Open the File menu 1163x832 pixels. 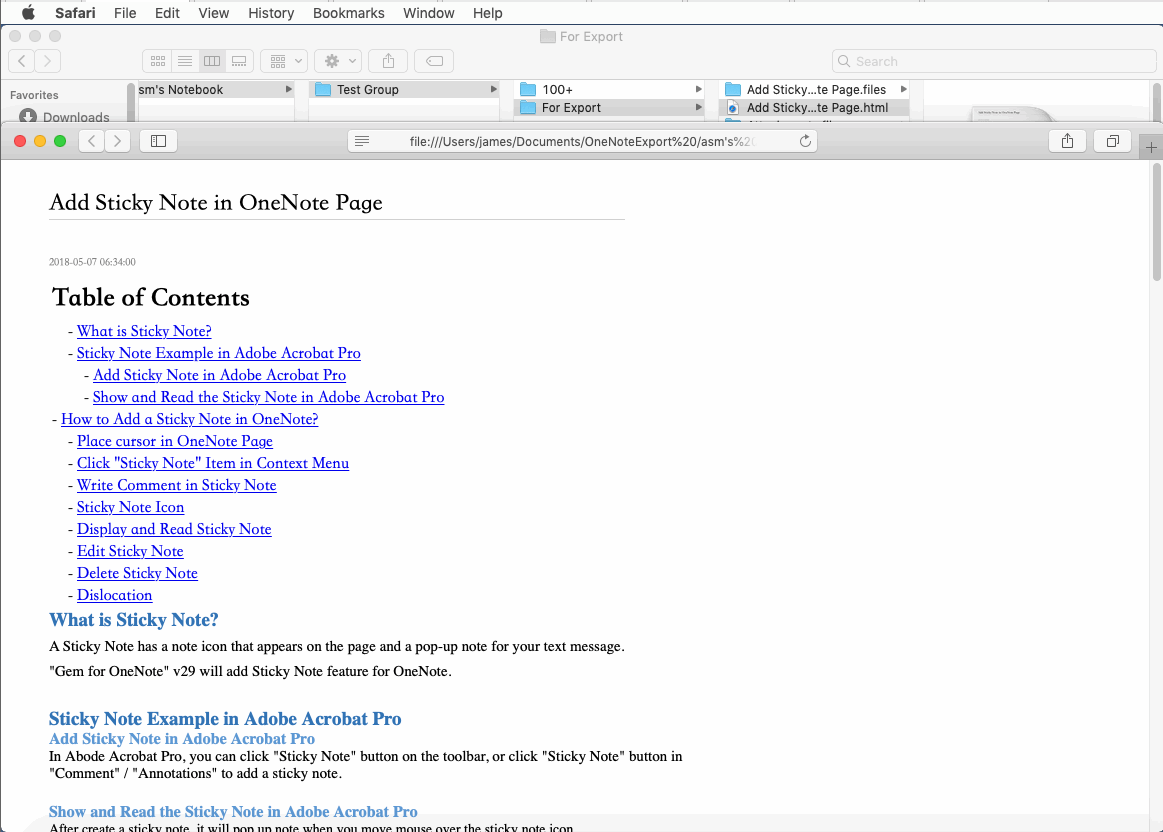tap(125, 13)
